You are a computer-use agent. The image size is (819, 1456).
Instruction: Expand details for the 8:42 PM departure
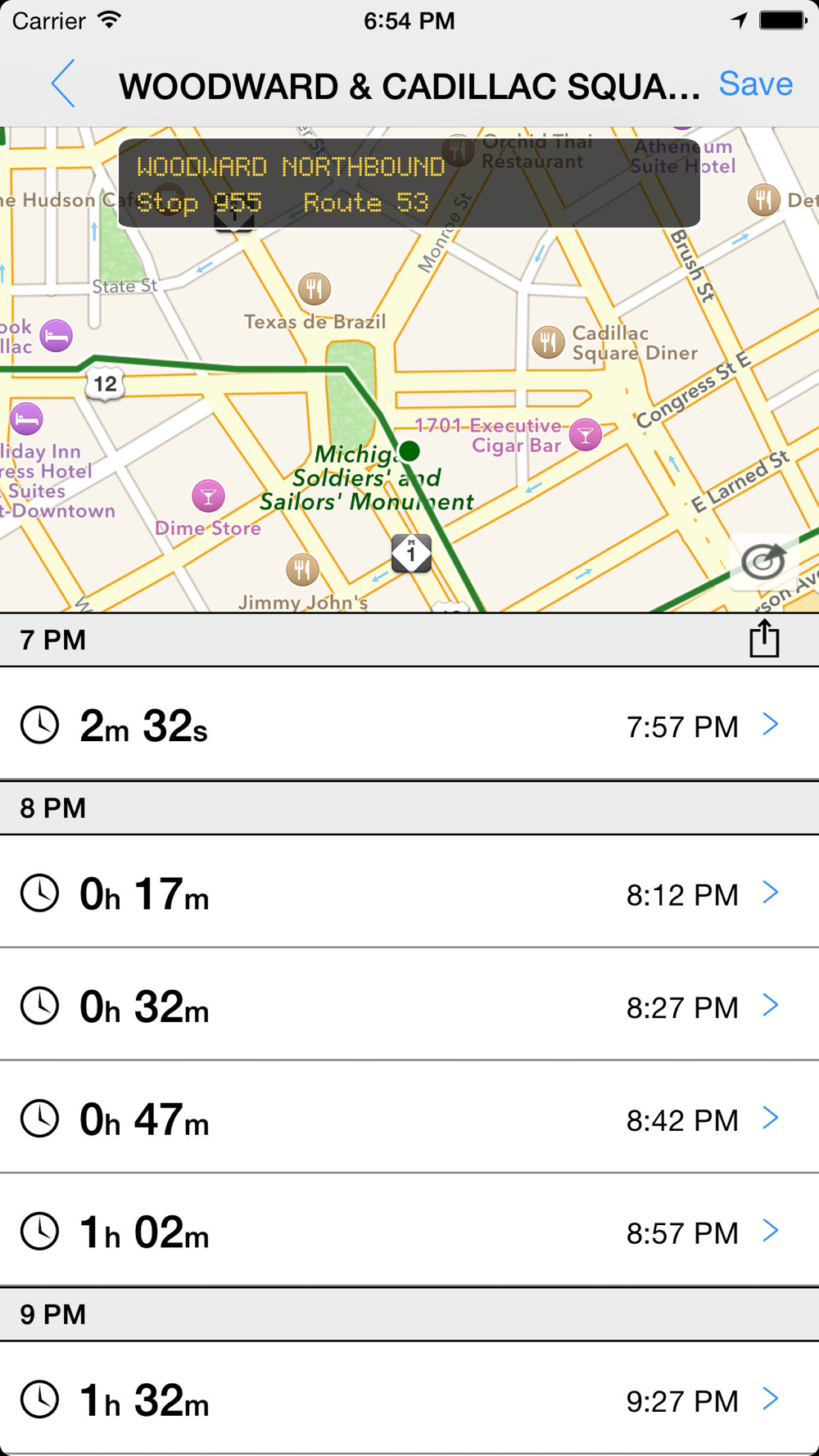tap(770, 1118)
